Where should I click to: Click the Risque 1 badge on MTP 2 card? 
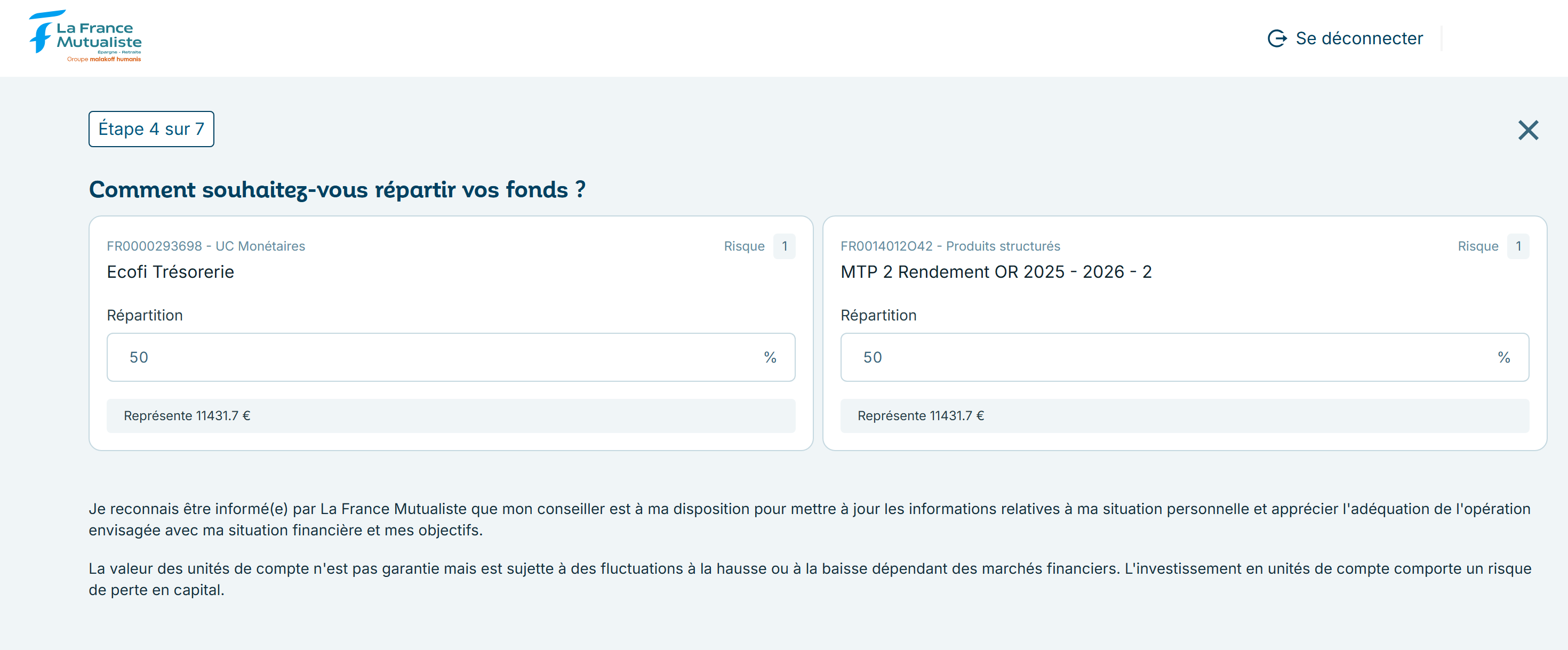coord(1519,246)
